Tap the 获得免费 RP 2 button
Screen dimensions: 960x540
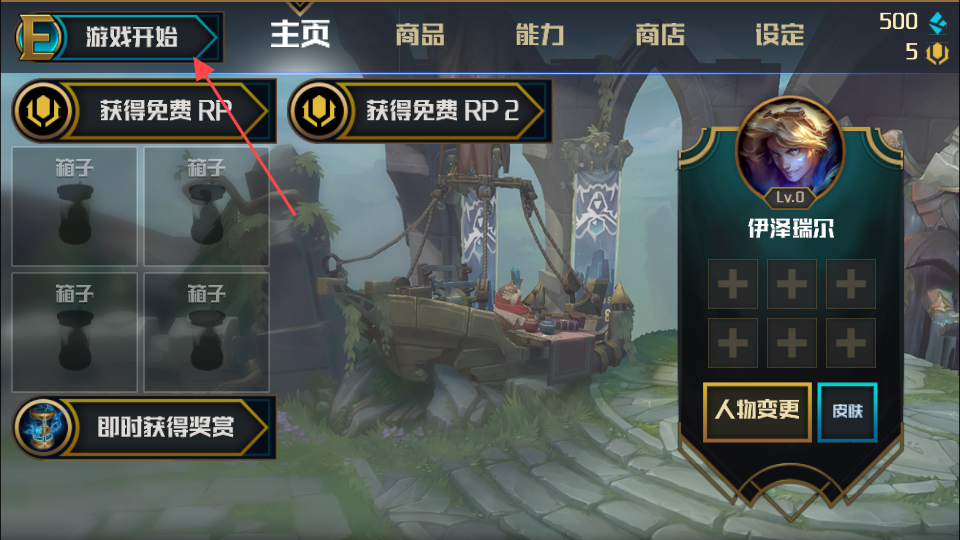pos(419,111)
